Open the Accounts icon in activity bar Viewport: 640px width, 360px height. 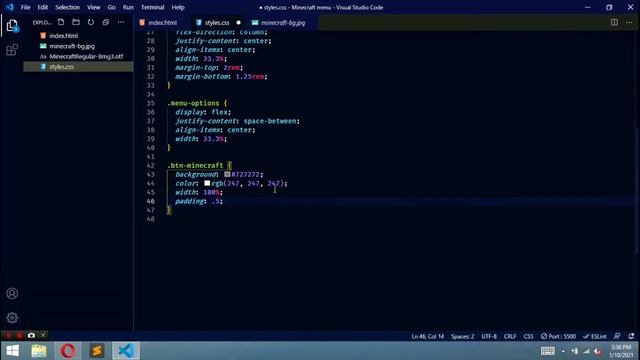coord(12,293)
